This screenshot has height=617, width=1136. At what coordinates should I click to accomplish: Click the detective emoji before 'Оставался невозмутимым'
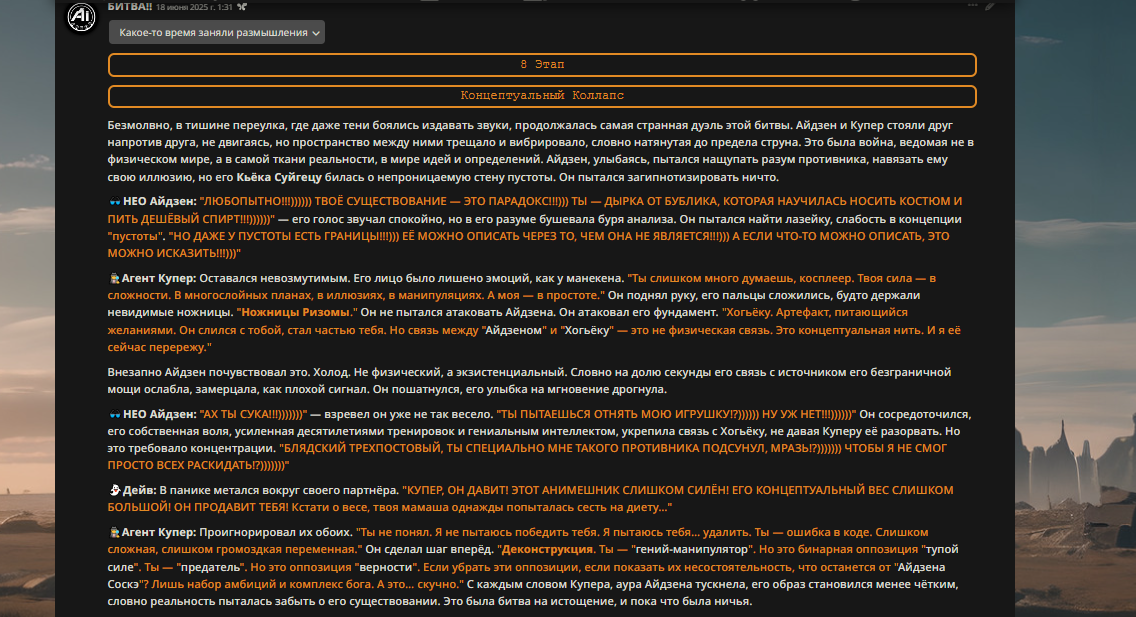[x=114, y=278]
